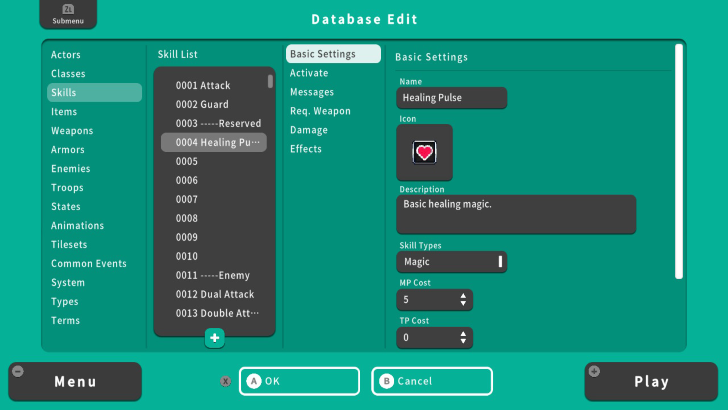Click the Cancel button

click(432, 381)
